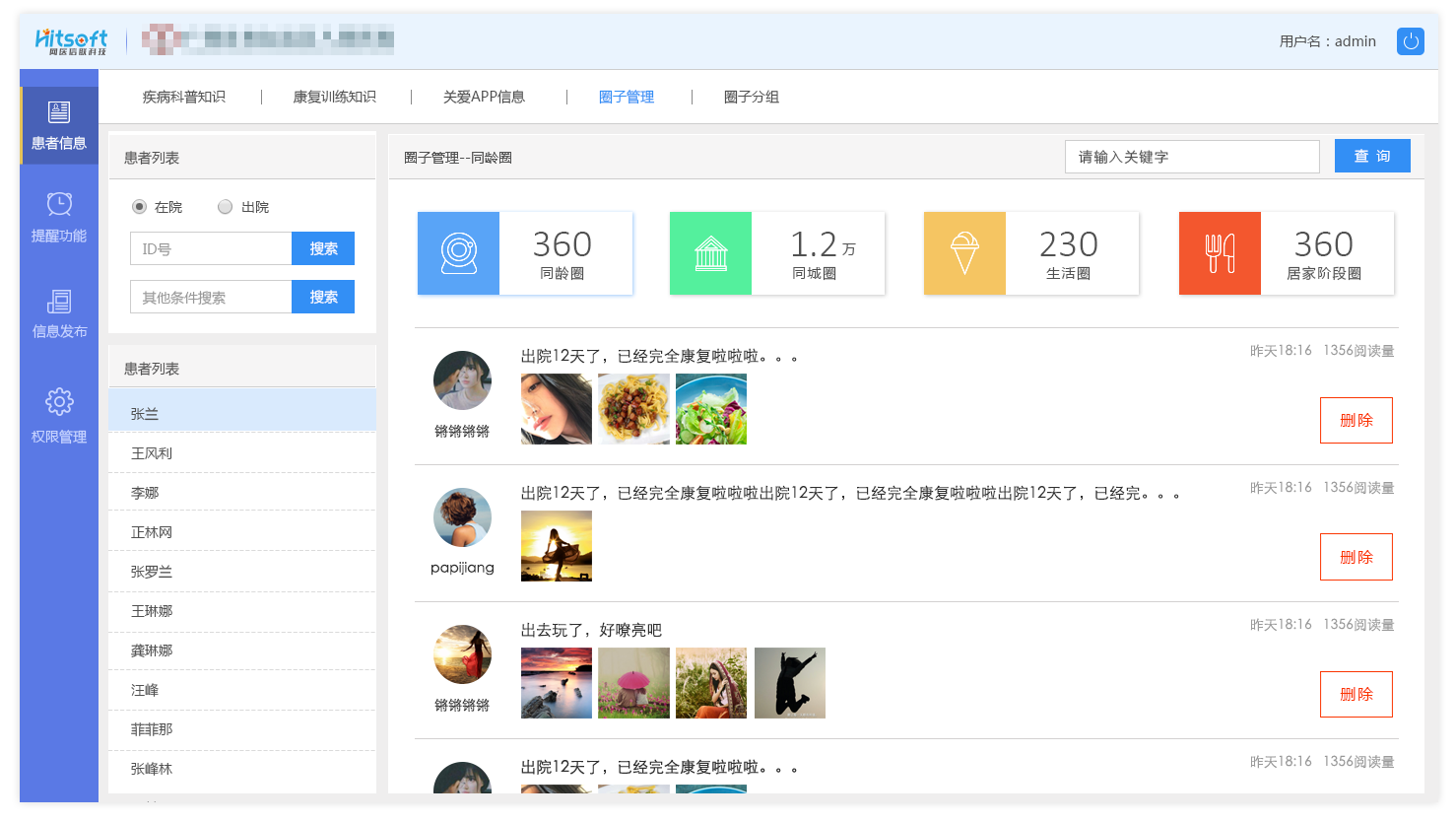This screenshot has width=1456, height=822.
Task: Select patient 王琳娜
Action: (242, 611)
